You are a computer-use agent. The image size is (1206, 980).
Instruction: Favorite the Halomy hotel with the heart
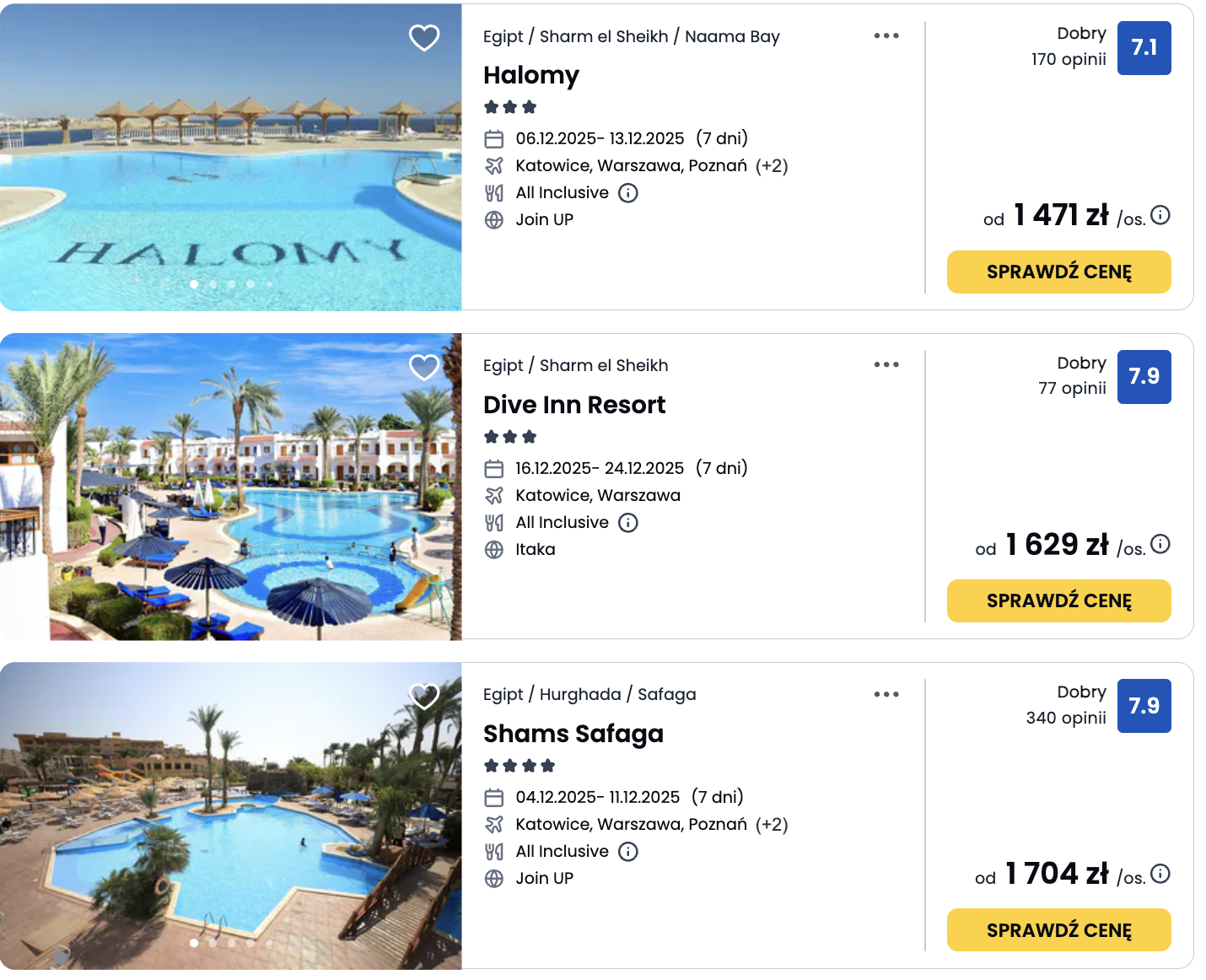coord(424,37)
